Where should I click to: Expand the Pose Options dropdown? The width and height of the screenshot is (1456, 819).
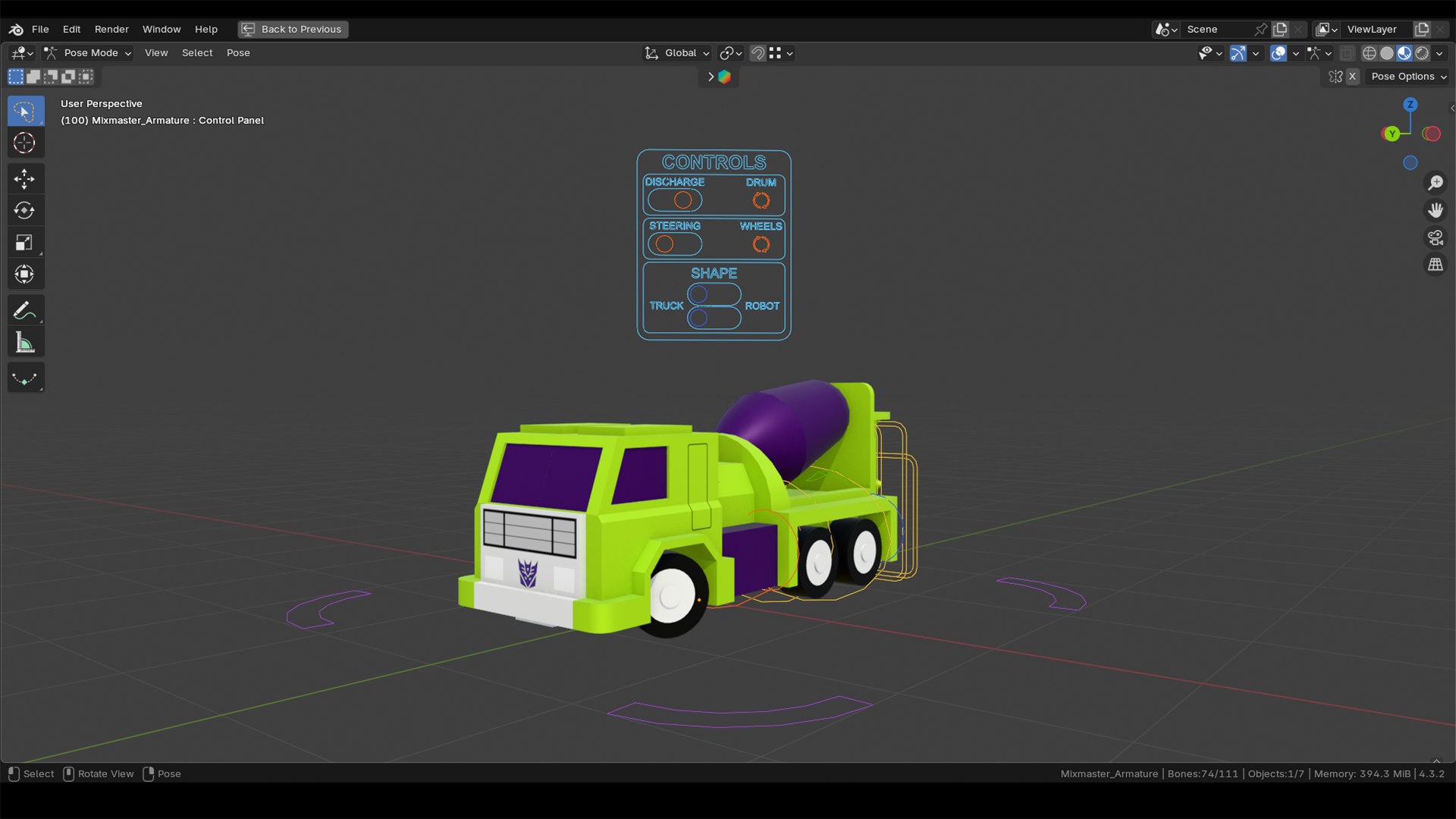coord(1408,77)
